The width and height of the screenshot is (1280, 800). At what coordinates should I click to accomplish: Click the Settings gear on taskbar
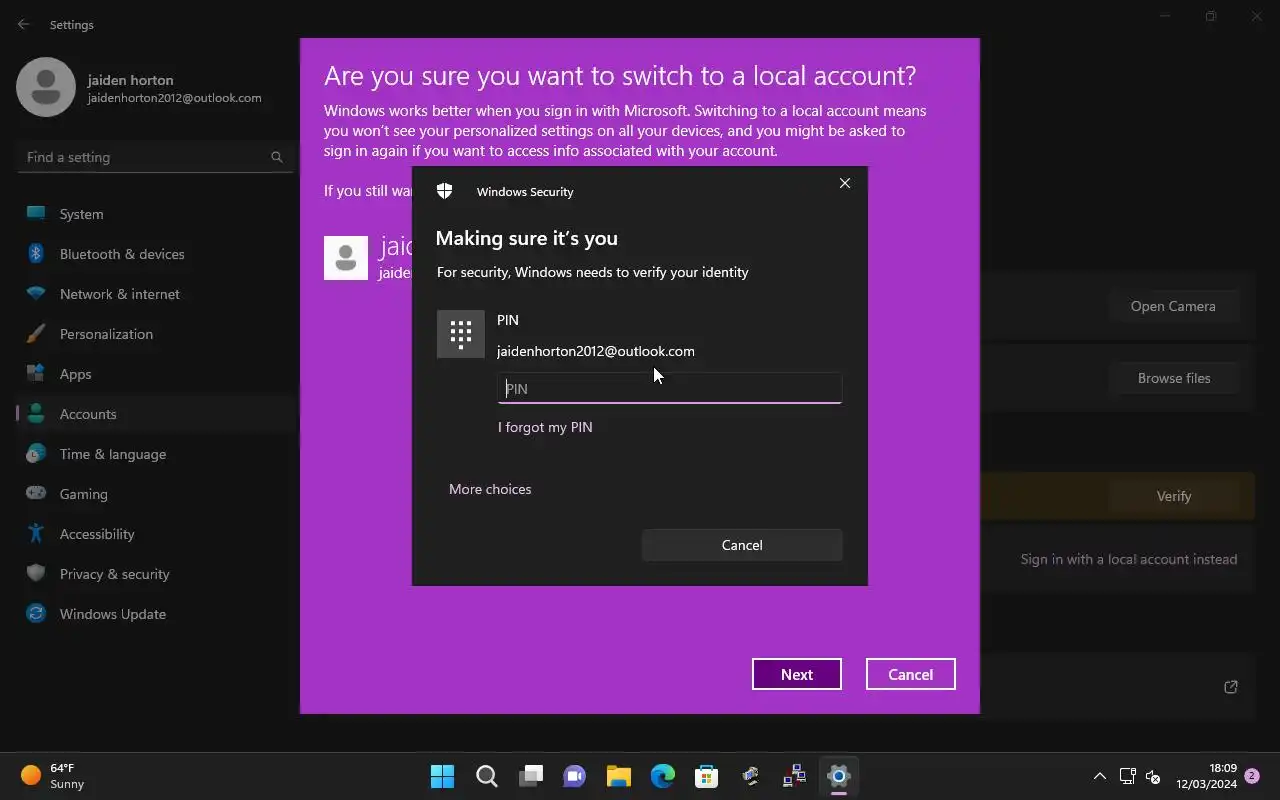838,776
